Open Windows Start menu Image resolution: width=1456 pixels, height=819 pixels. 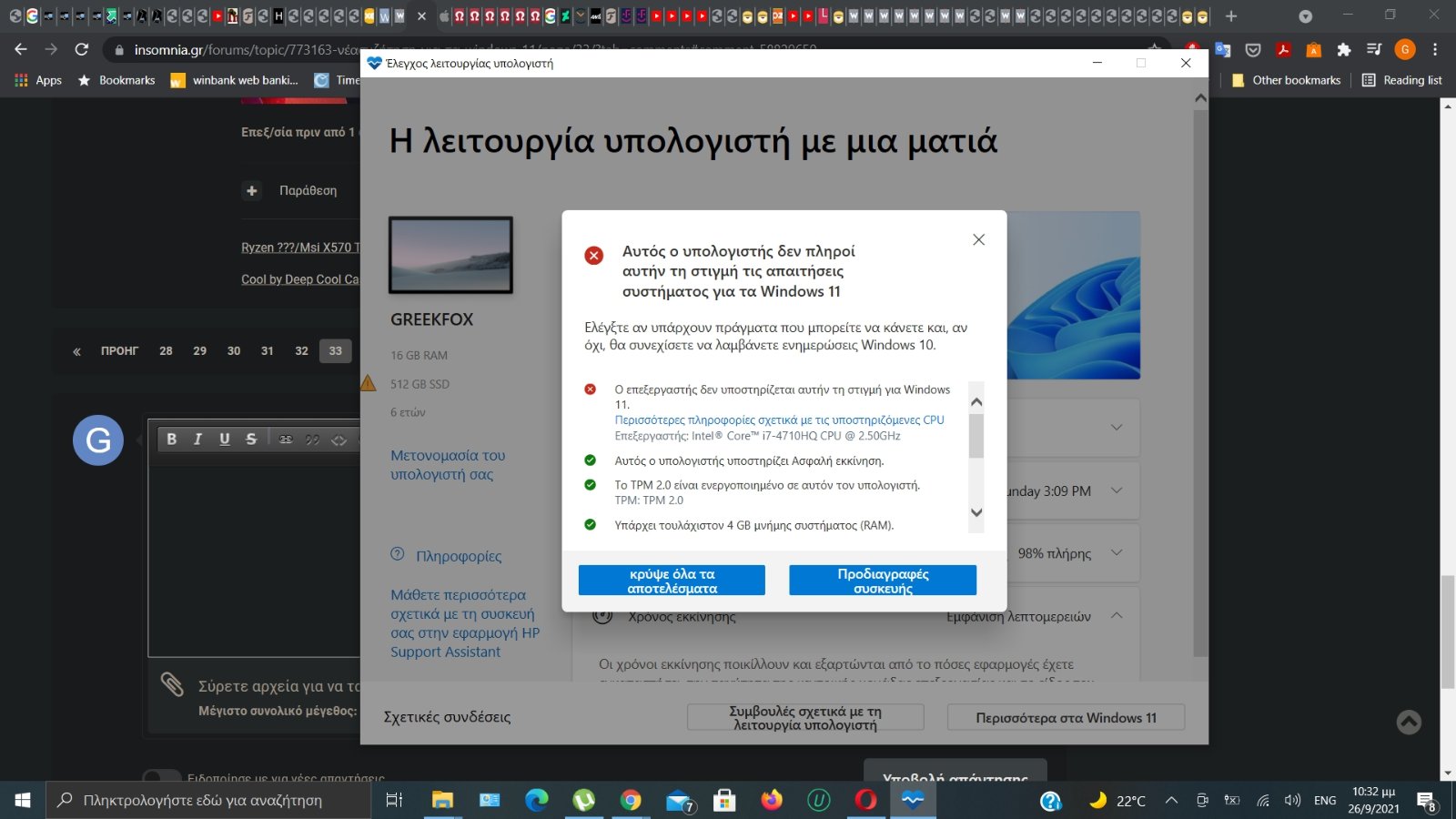point(23,800)
